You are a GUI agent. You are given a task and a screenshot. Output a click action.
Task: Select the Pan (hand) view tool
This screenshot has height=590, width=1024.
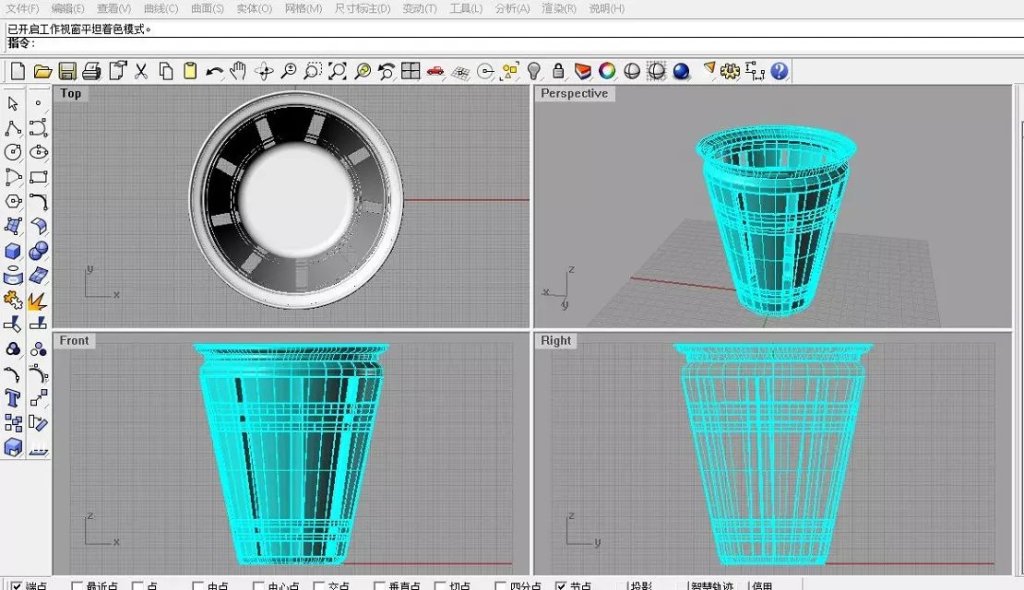click(238, 71)
